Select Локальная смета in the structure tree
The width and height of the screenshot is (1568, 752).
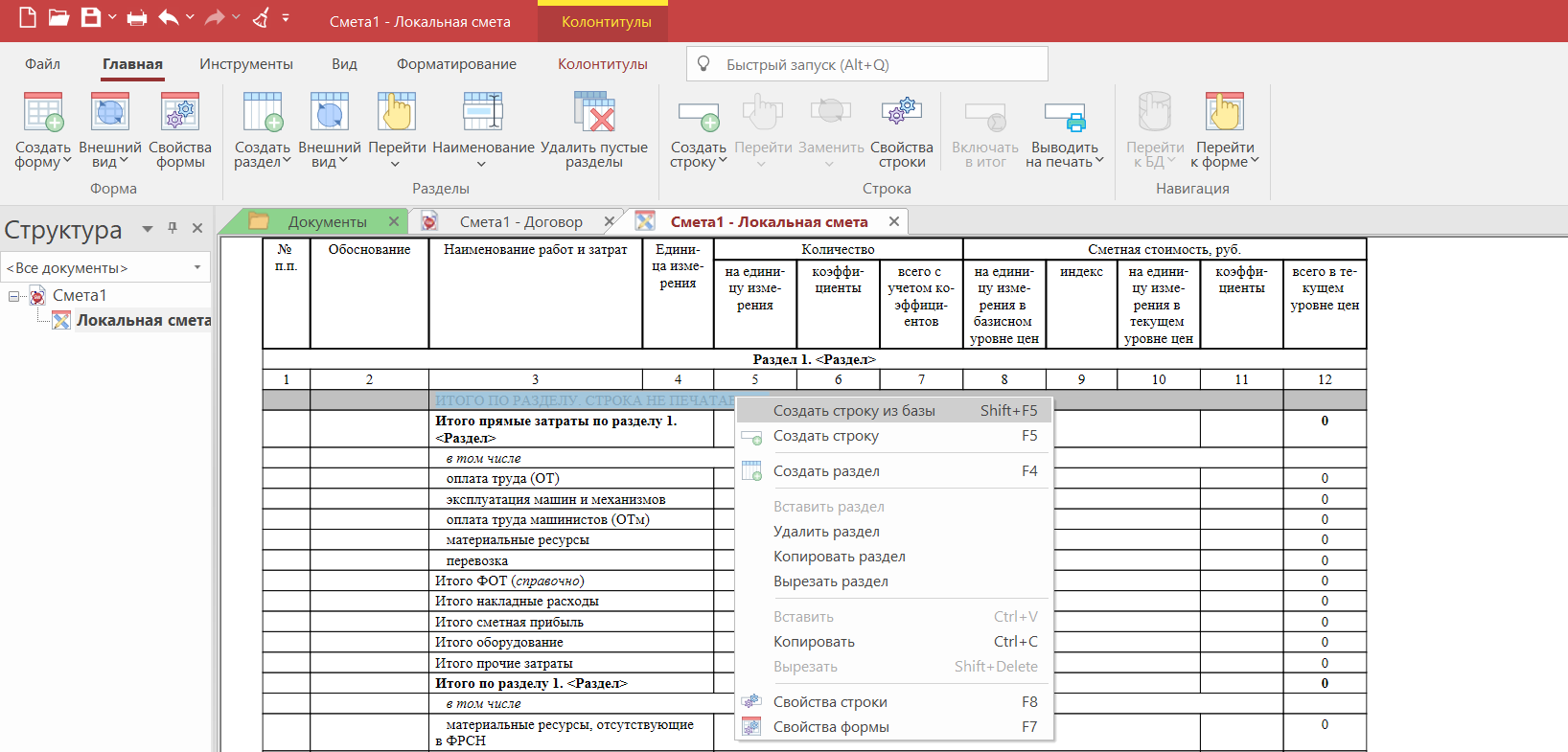click(x=144, y=321)
